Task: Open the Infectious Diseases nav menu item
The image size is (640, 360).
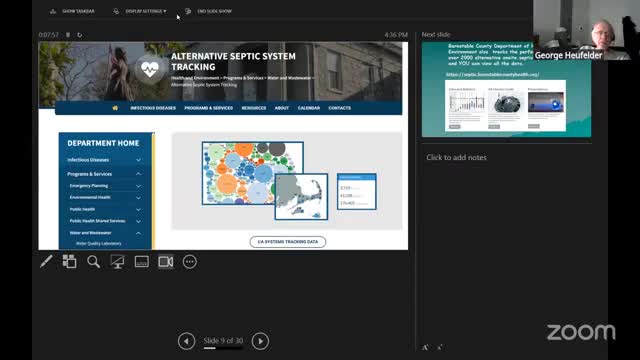Action: click(x=153, y=108)
